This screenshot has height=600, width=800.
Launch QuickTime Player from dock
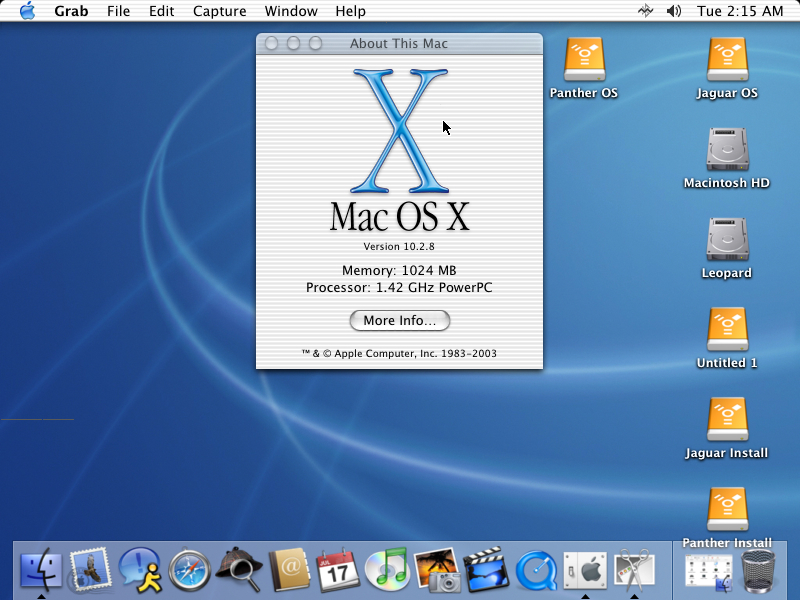[x=534, y=569]
